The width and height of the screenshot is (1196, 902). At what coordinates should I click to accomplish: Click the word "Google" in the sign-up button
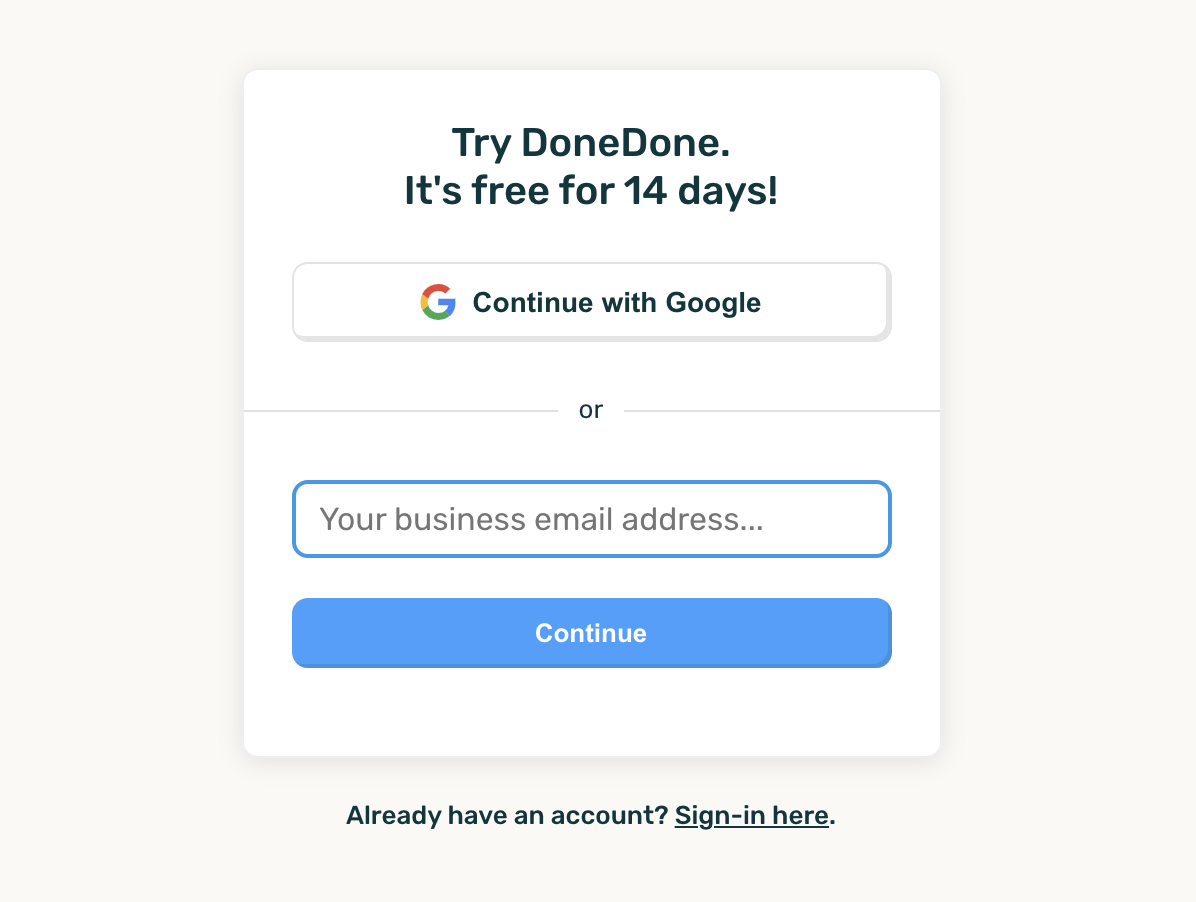713,302
